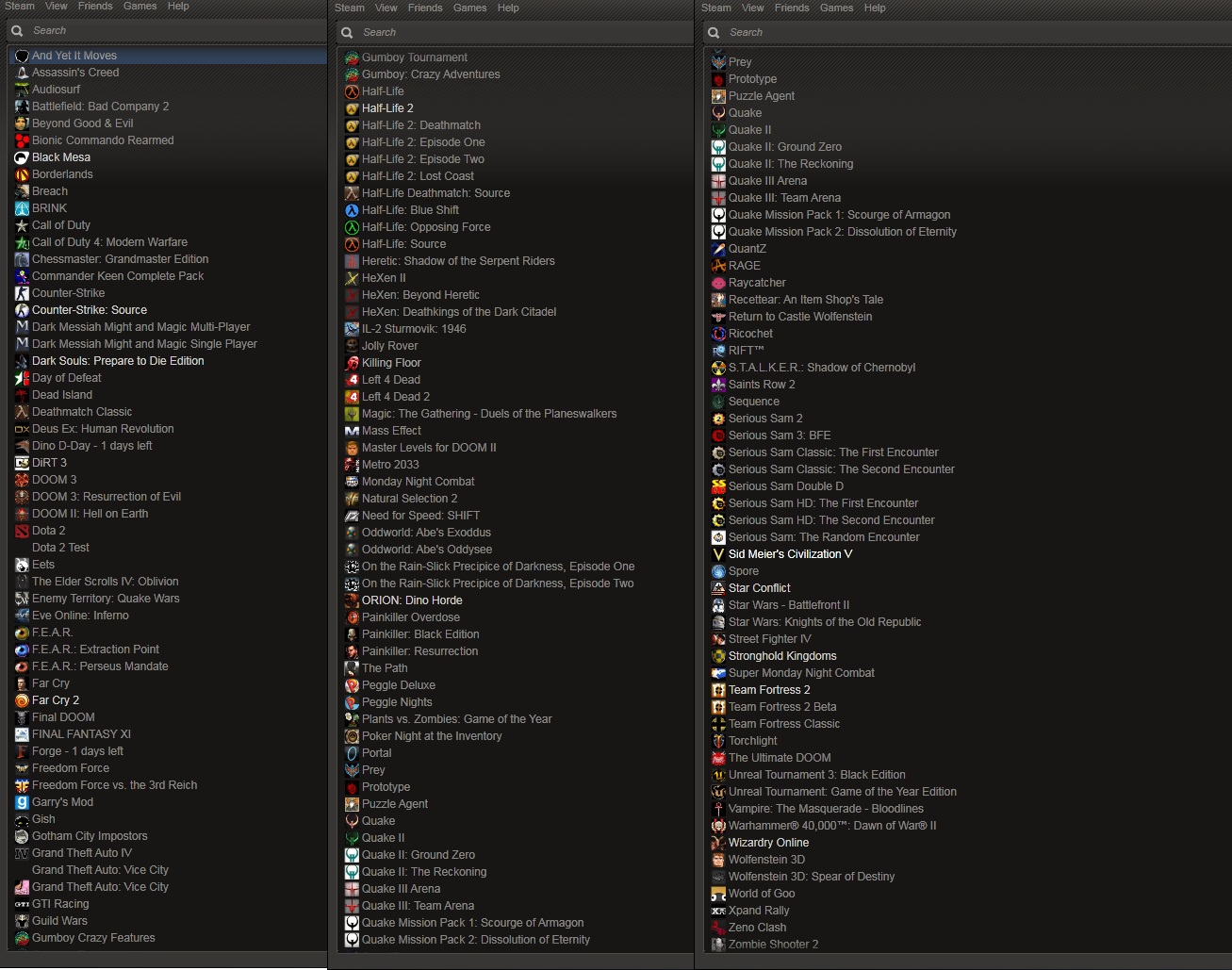Select Assassin's Creed in the game list
1232x970 pixels.
click(75, 73)
